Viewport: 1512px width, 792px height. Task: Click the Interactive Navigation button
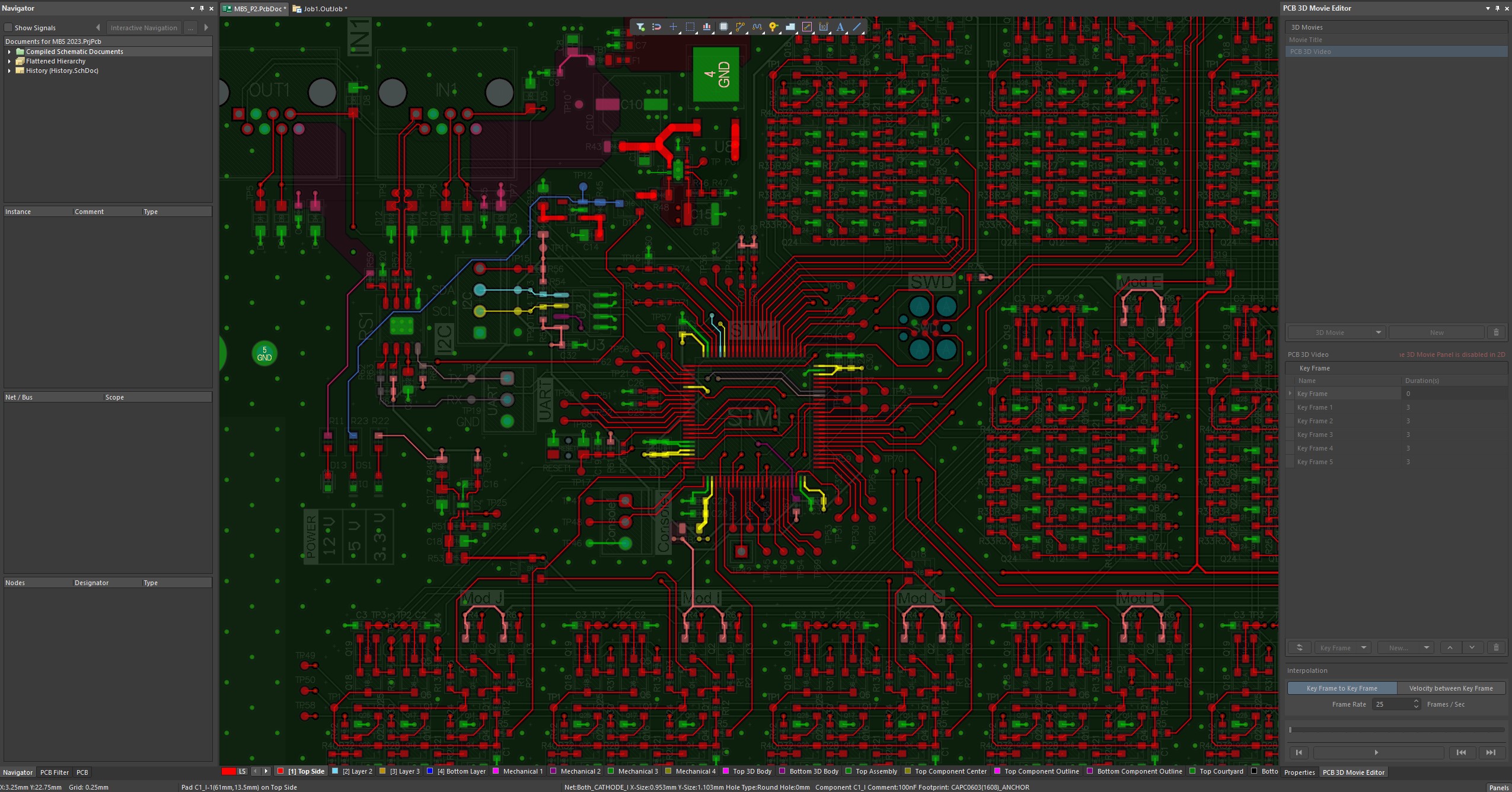[143, 27]
